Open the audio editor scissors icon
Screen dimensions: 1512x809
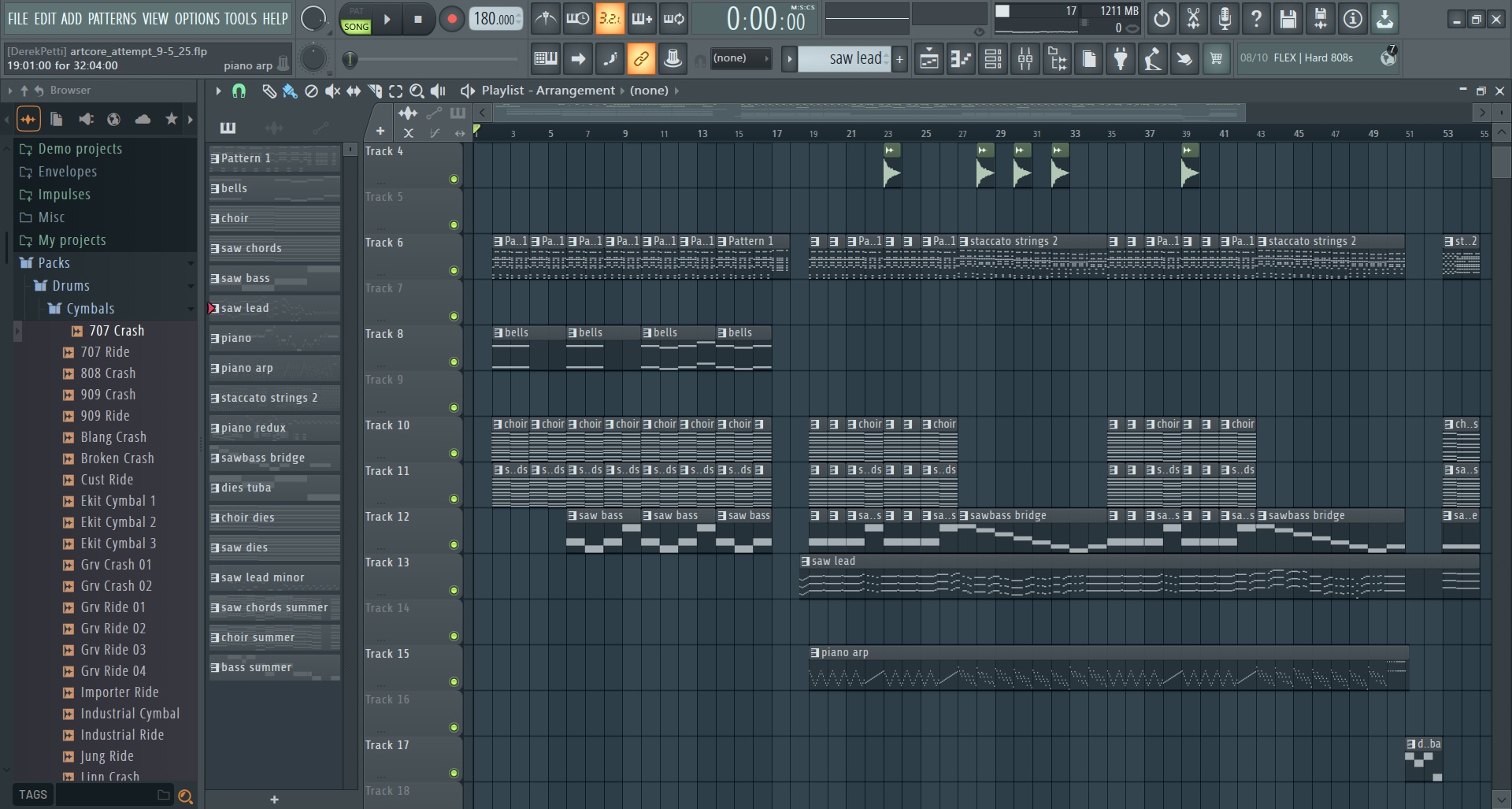[1193, 19]
